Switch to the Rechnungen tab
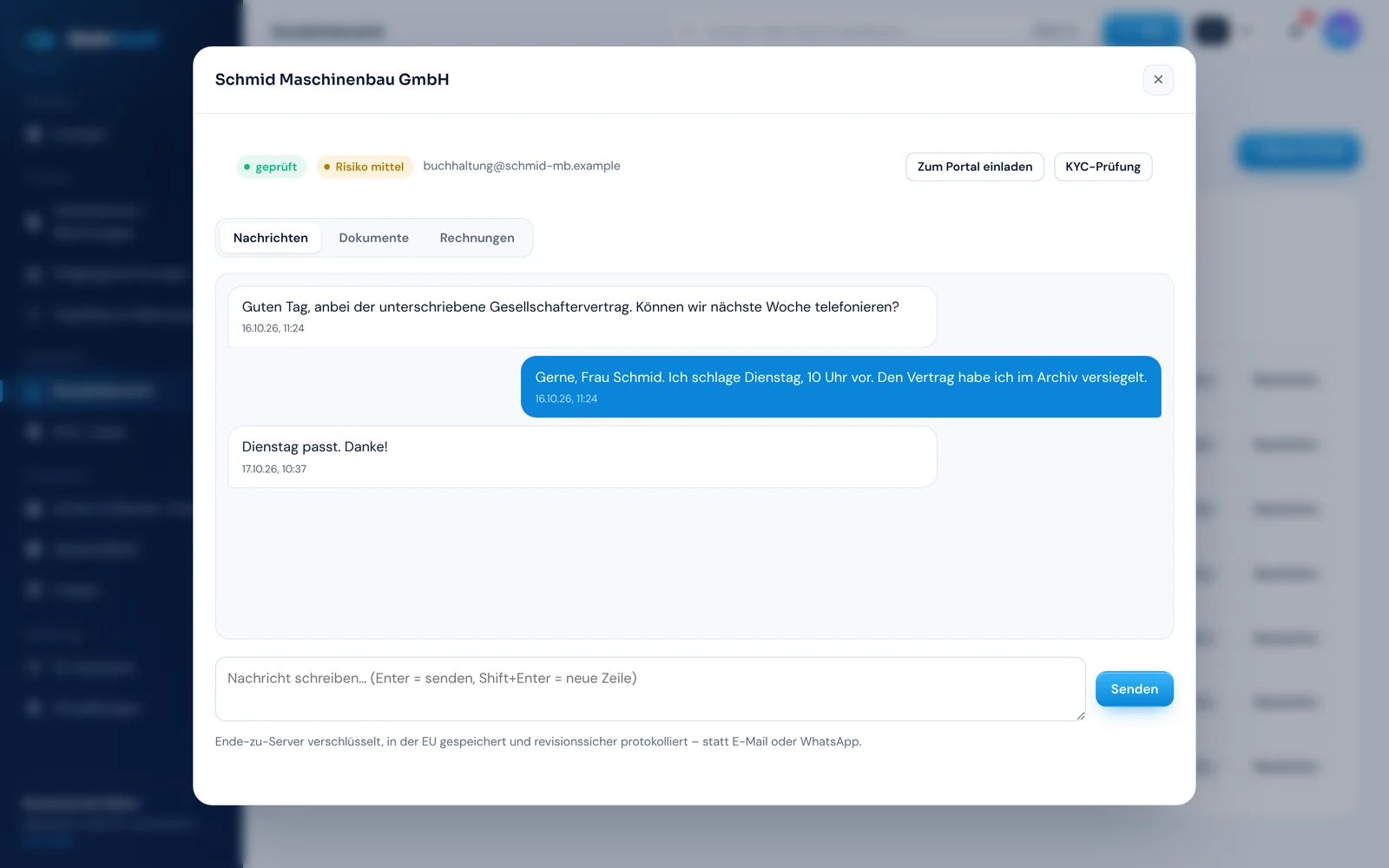 (477, 238)
